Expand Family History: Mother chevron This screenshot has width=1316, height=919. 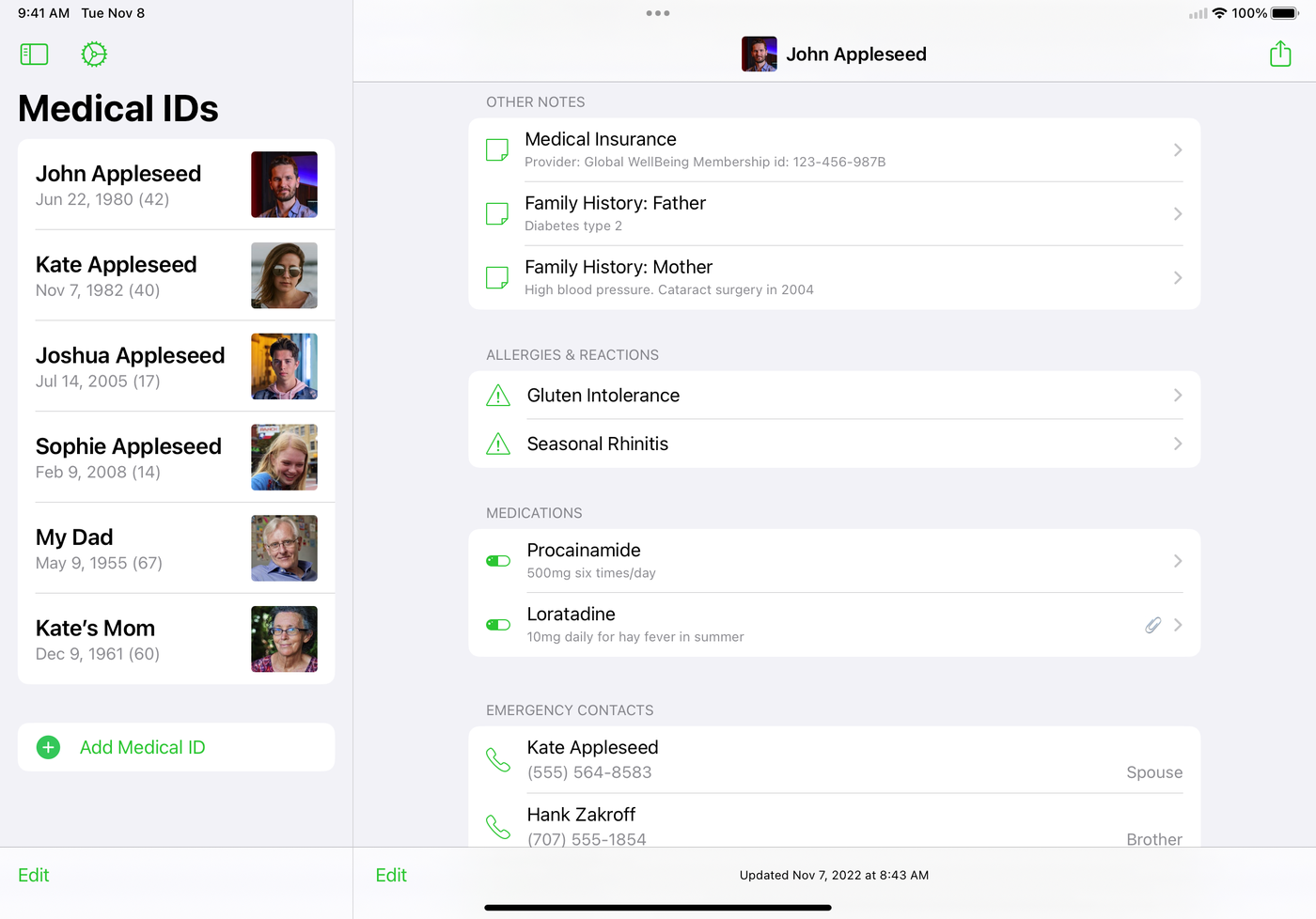click(1177, 278)
